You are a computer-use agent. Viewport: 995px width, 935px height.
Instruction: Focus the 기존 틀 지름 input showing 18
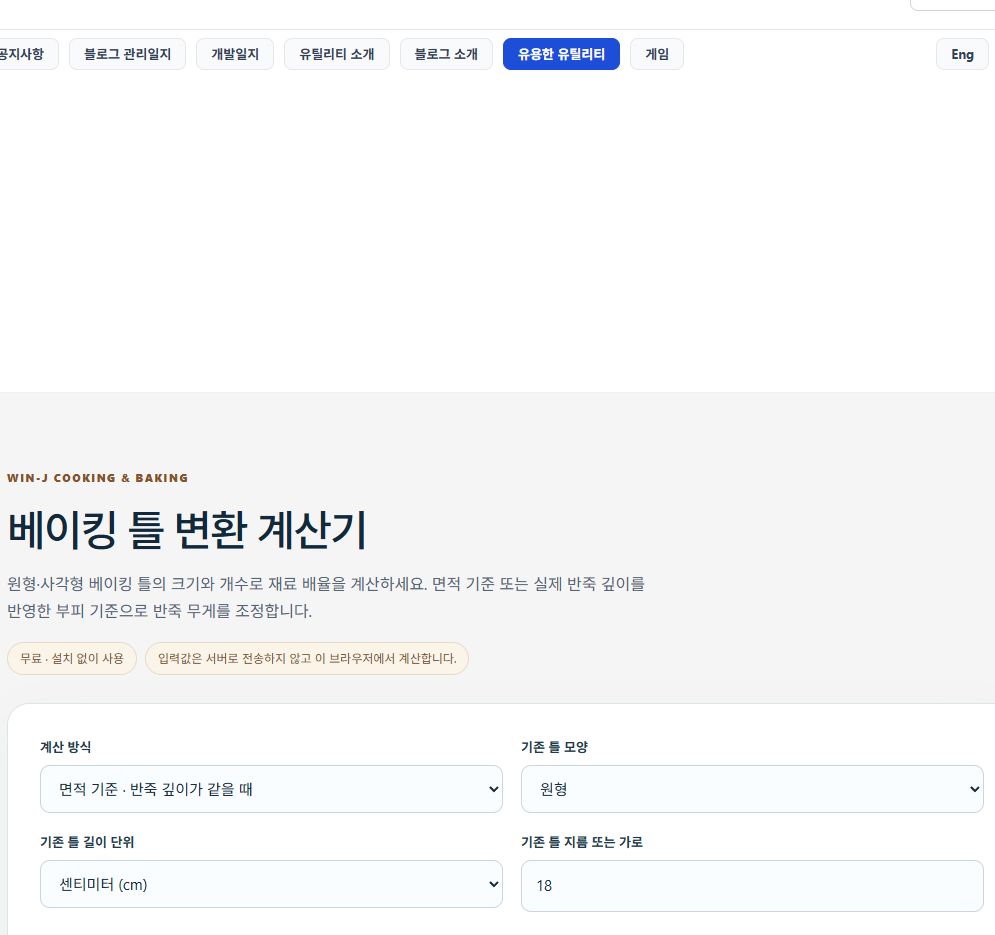coord(752,886)
